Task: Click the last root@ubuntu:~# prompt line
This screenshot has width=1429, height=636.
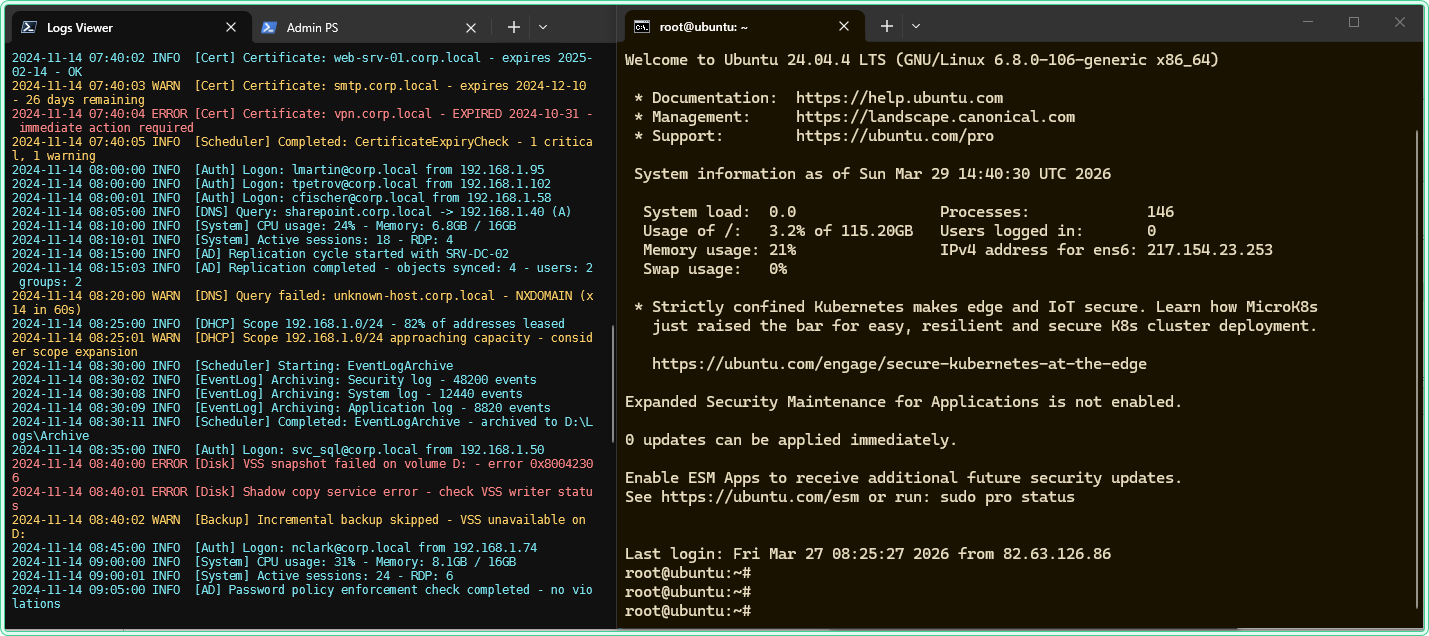Action: click(x=688, y=611)
